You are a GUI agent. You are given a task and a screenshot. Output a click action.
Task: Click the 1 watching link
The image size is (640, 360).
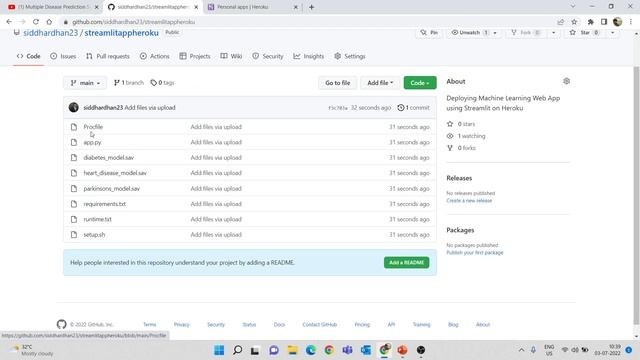(x=466, y=136)
